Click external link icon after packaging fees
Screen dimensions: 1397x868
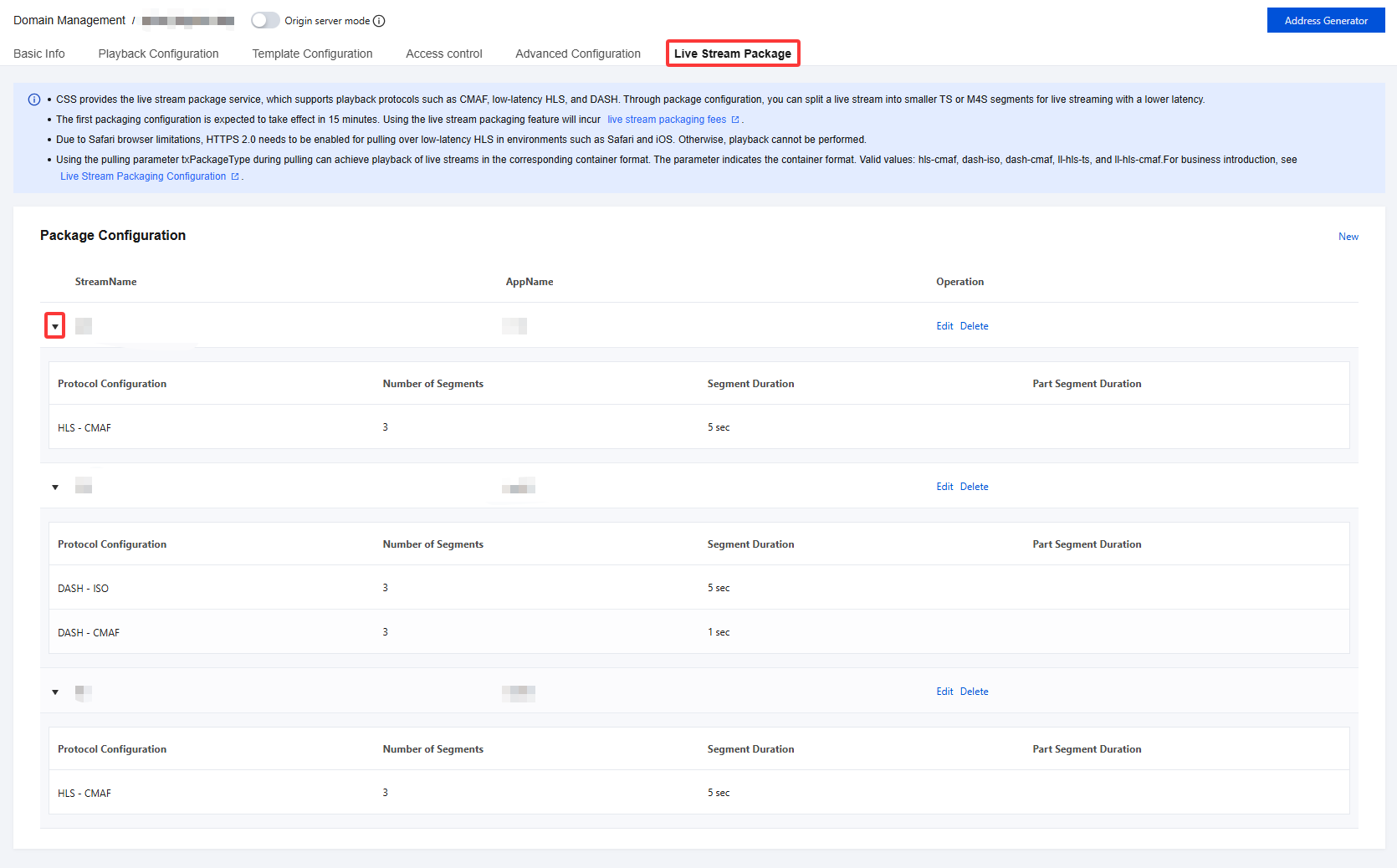[735, 120]
